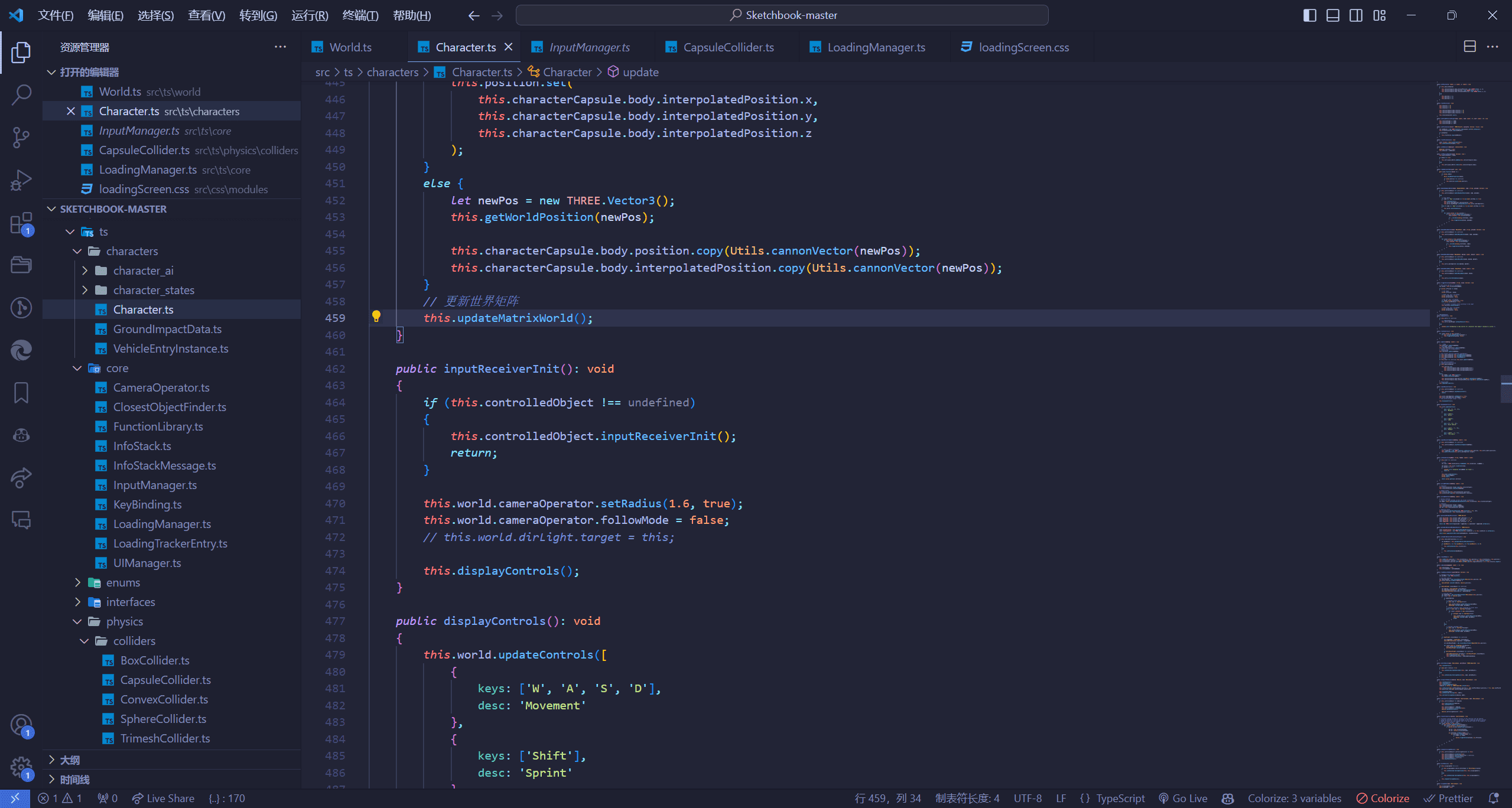Open Explorer views and more actions ellipsis

point(280,47)
